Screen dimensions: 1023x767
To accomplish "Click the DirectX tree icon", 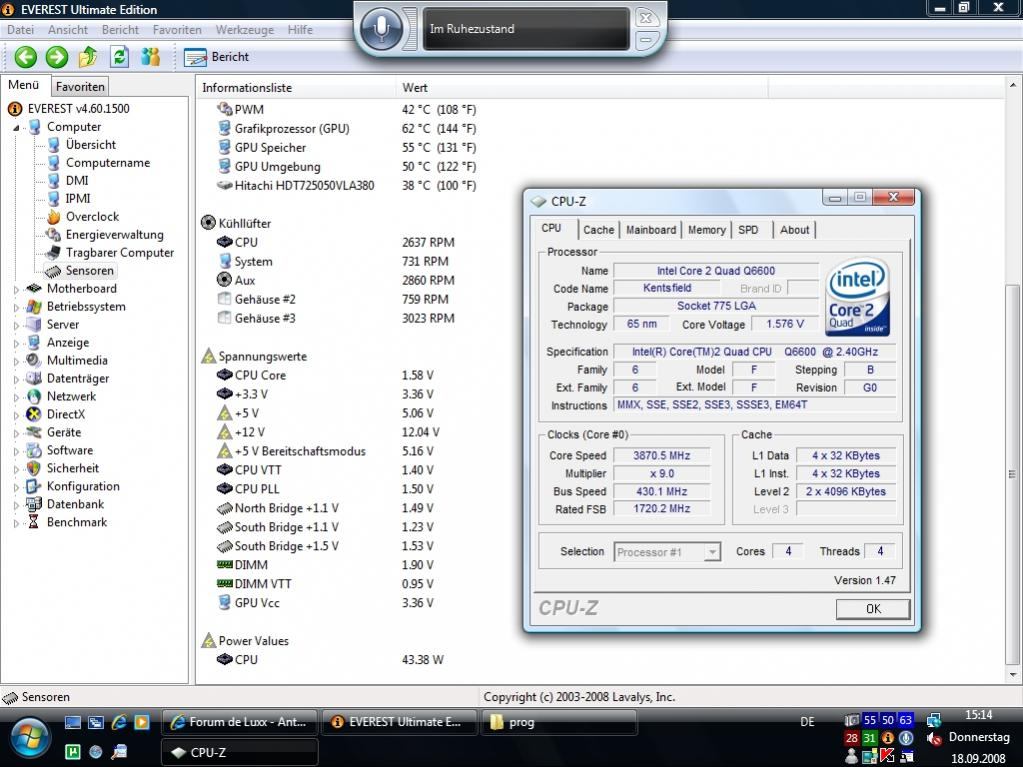I will [x=33, y=414].
